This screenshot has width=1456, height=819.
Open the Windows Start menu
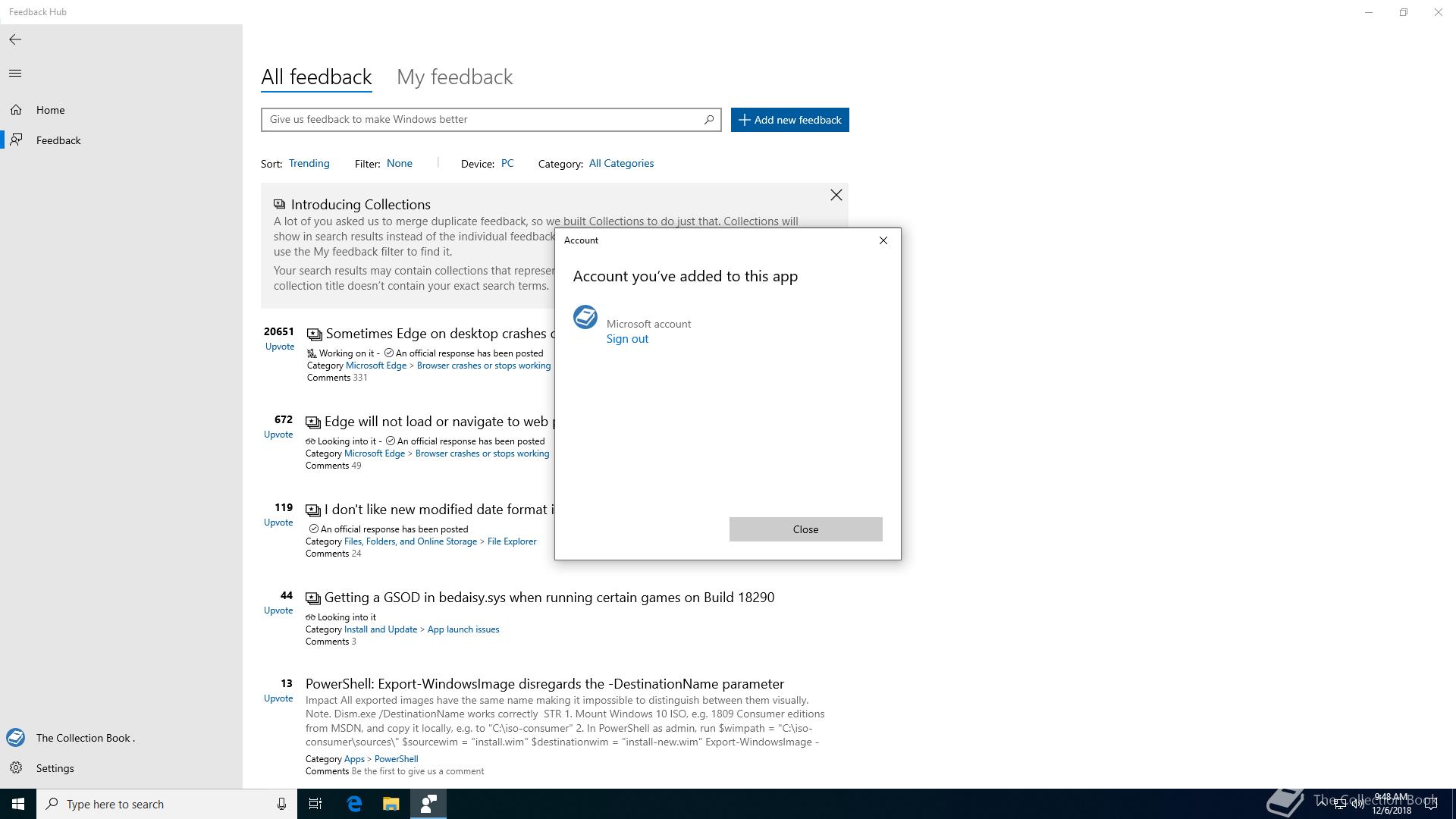[18, 804]
